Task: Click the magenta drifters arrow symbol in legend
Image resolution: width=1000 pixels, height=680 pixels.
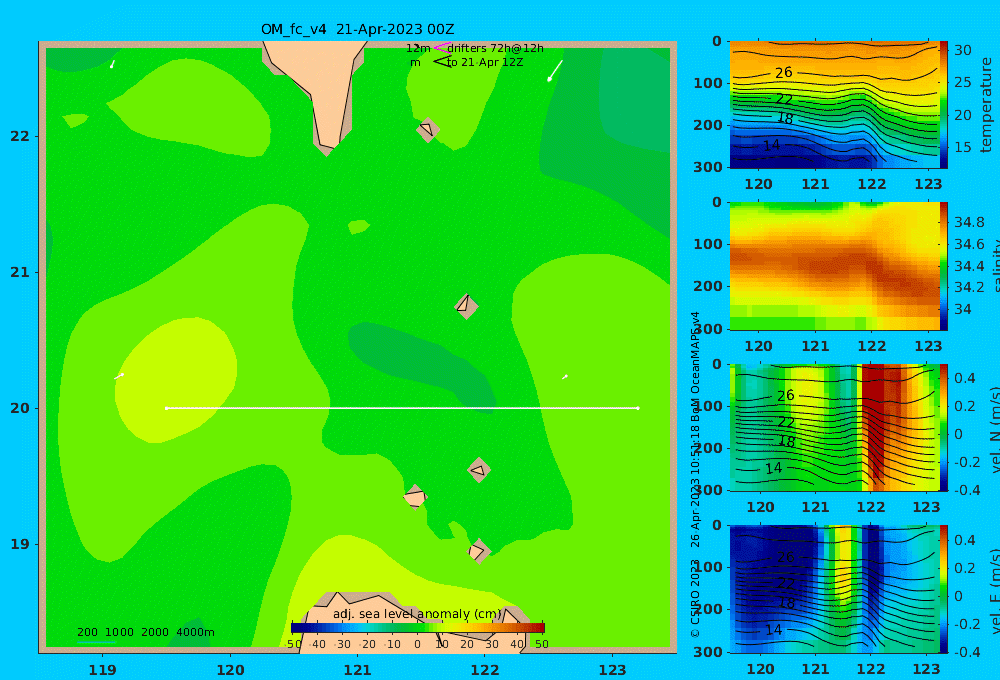Action: [x=441, y=48]
